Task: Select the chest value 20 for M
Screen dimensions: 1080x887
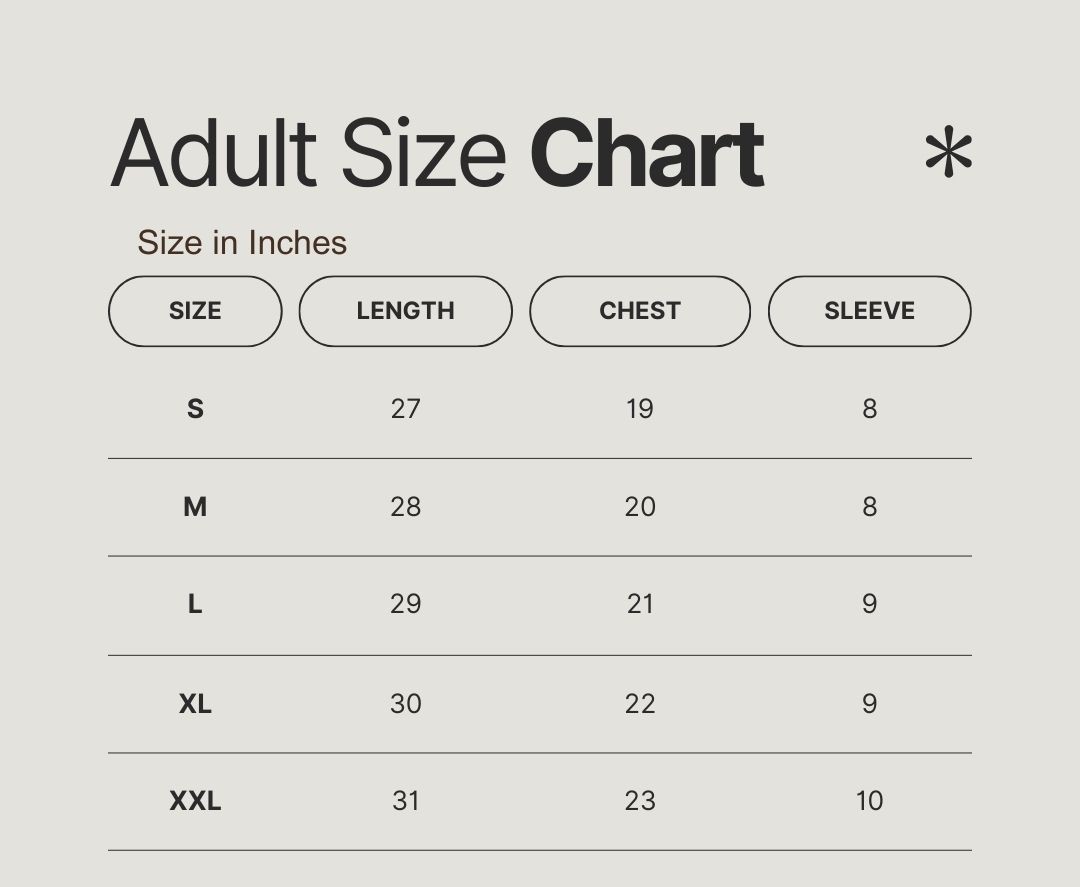Action: [640, 507]
